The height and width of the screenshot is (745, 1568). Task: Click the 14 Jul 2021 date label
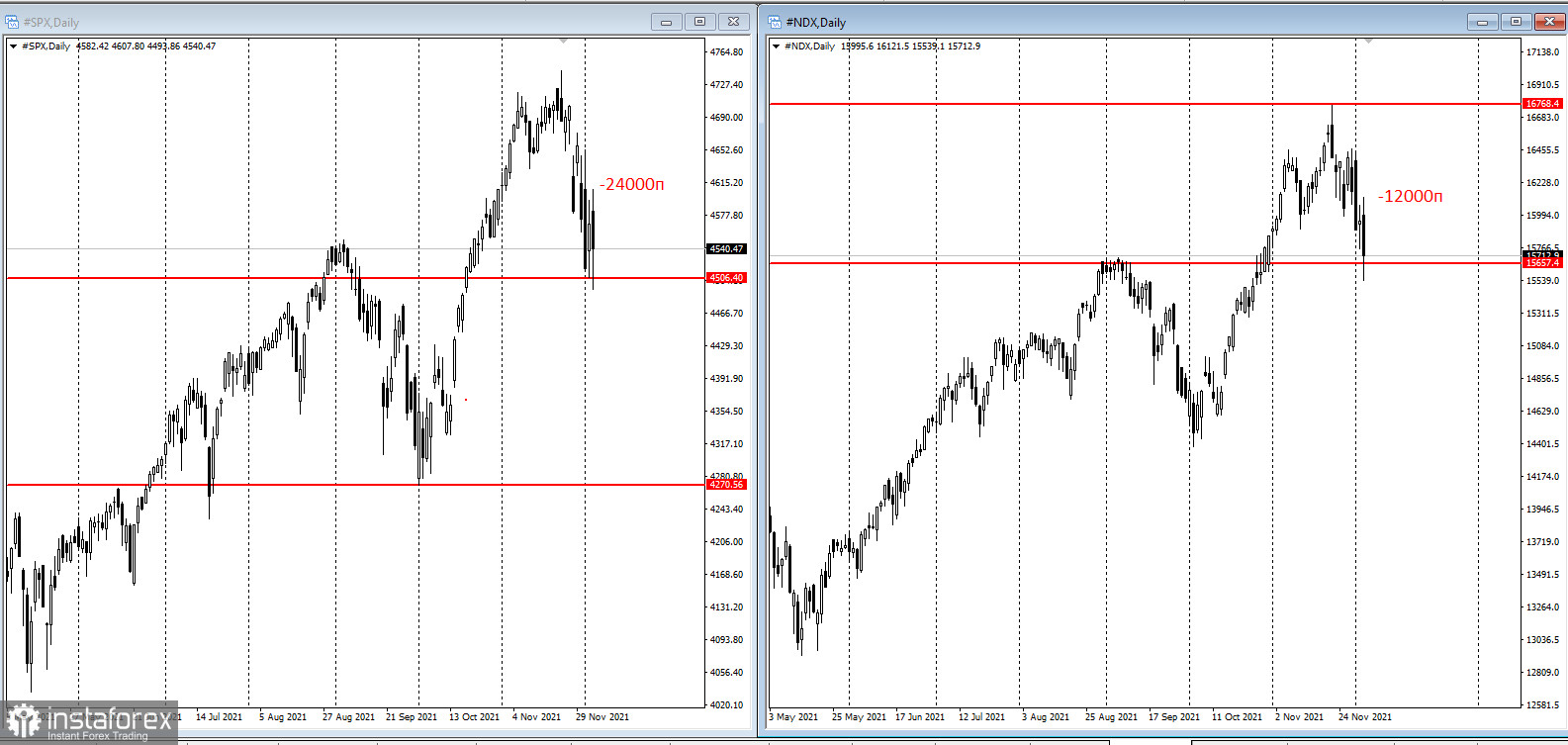coord(219,717)
